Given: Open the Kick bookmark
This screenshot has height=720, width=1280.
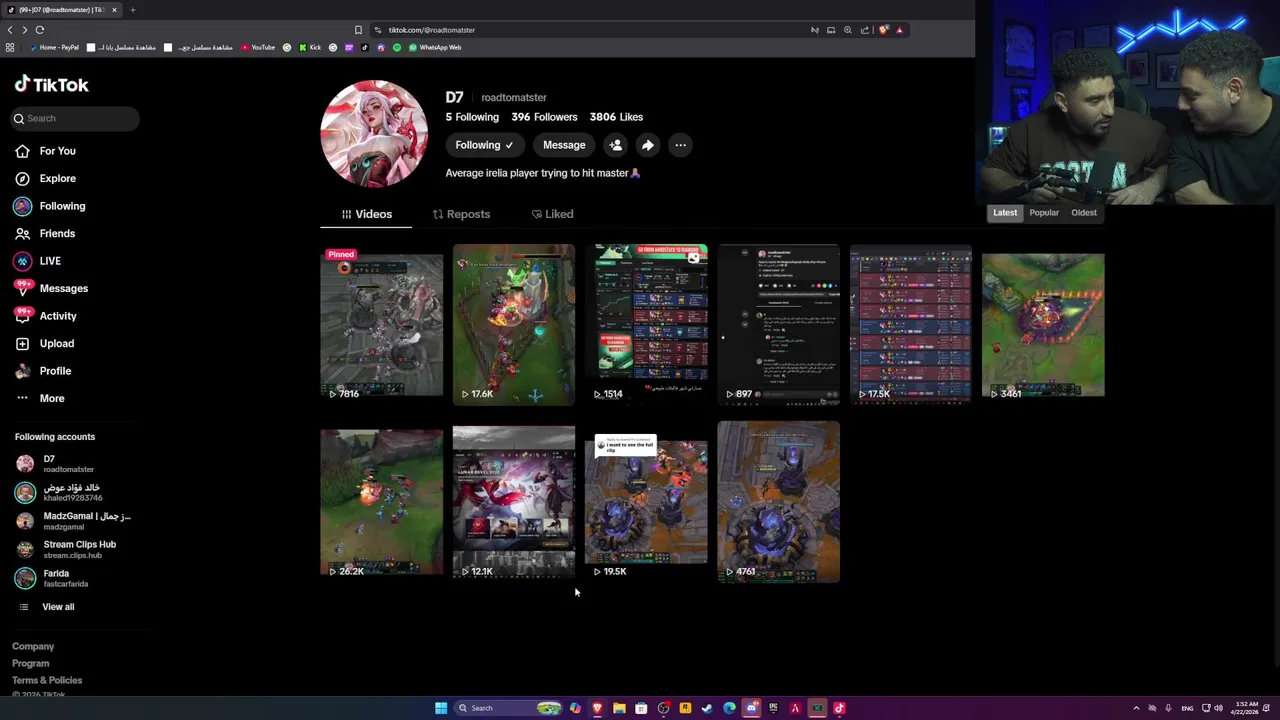Looking at the screenshot, I should tap(310, 47).
